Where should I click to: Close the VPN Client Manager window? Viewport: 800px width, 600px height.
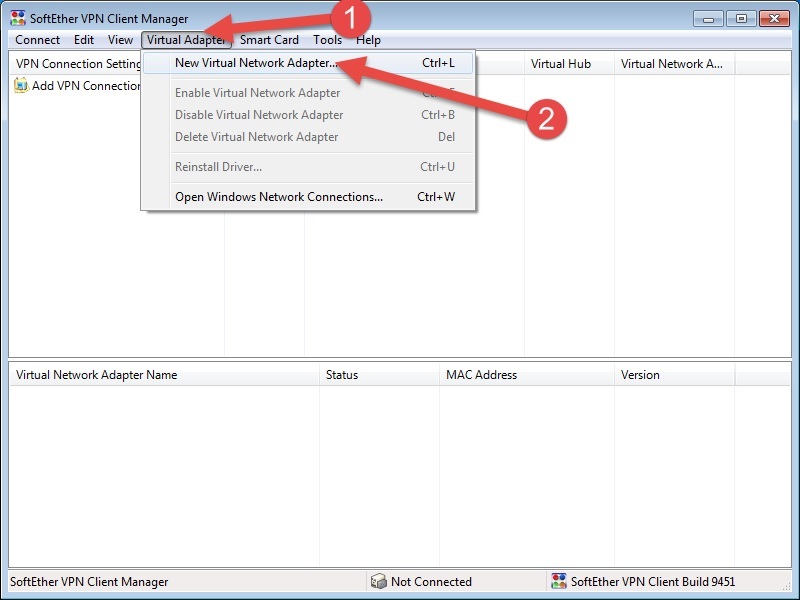tap(774, 19)
